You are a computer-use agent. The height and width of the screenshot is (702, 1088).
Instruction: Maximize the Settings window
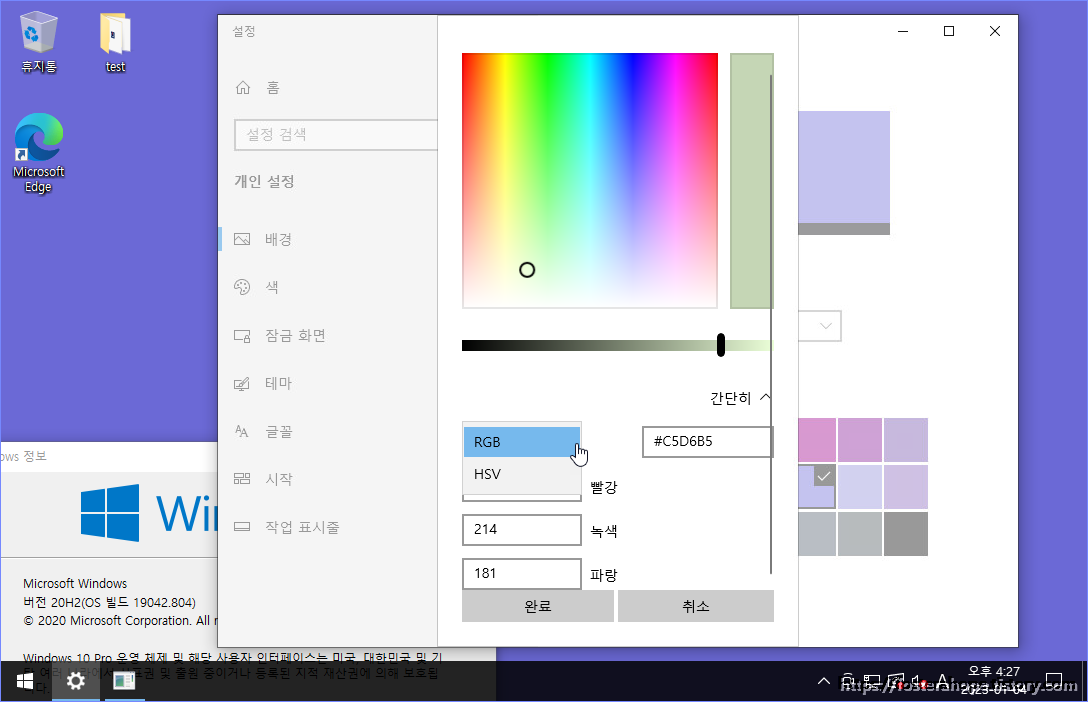(949, 31)
